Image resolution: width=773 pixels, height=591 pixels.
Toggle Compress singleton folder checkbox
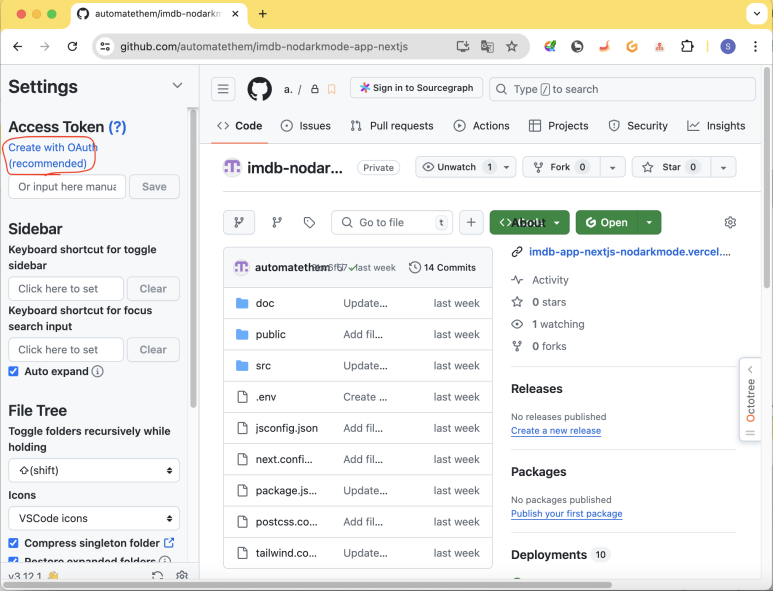point(13,543)
